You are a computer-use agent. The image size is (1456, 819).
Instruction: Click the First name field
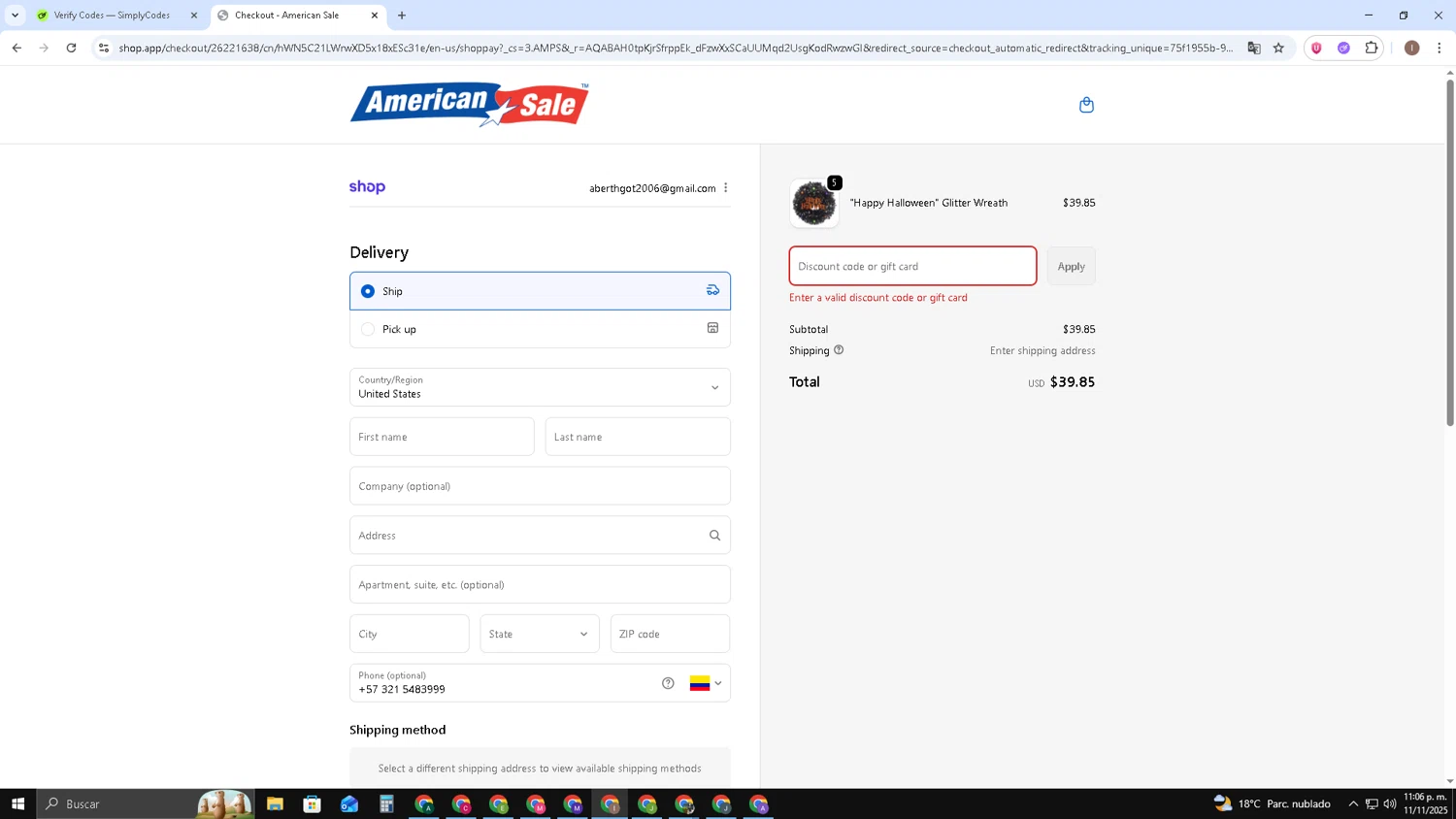point(442,437)
